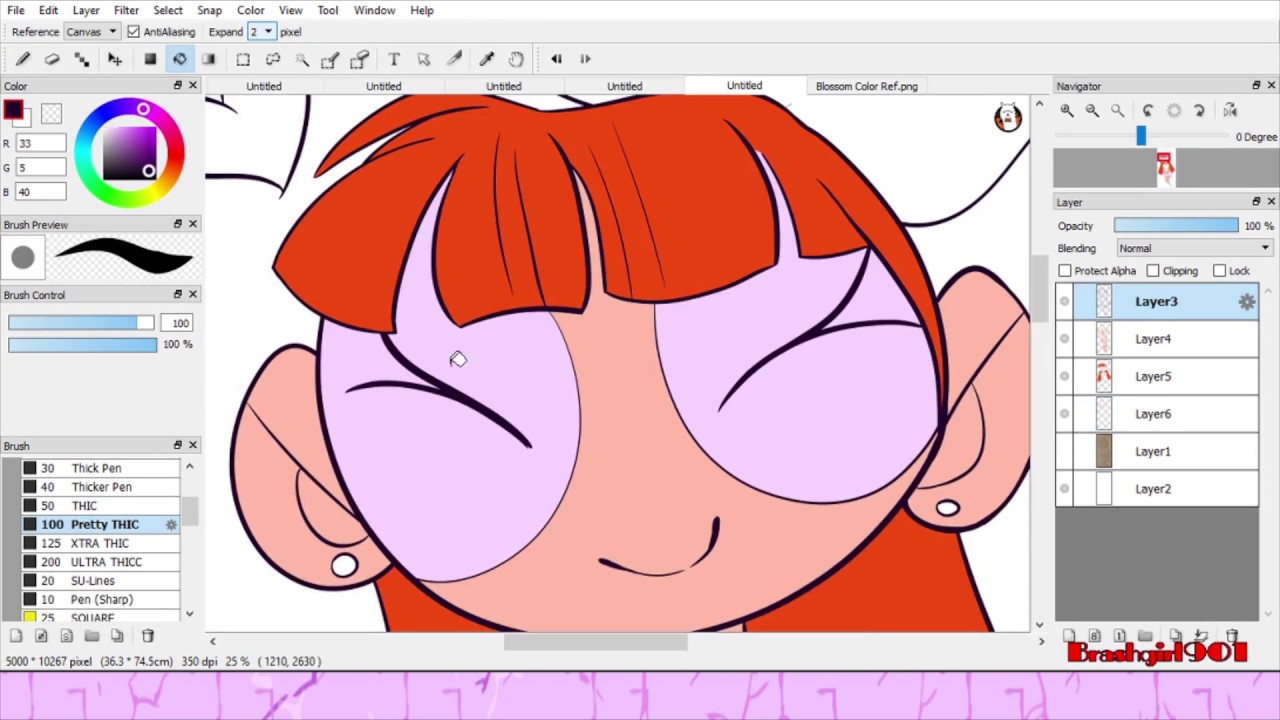
Task: Rotate canvas left in Navigator
Action: pos(1147,110)
